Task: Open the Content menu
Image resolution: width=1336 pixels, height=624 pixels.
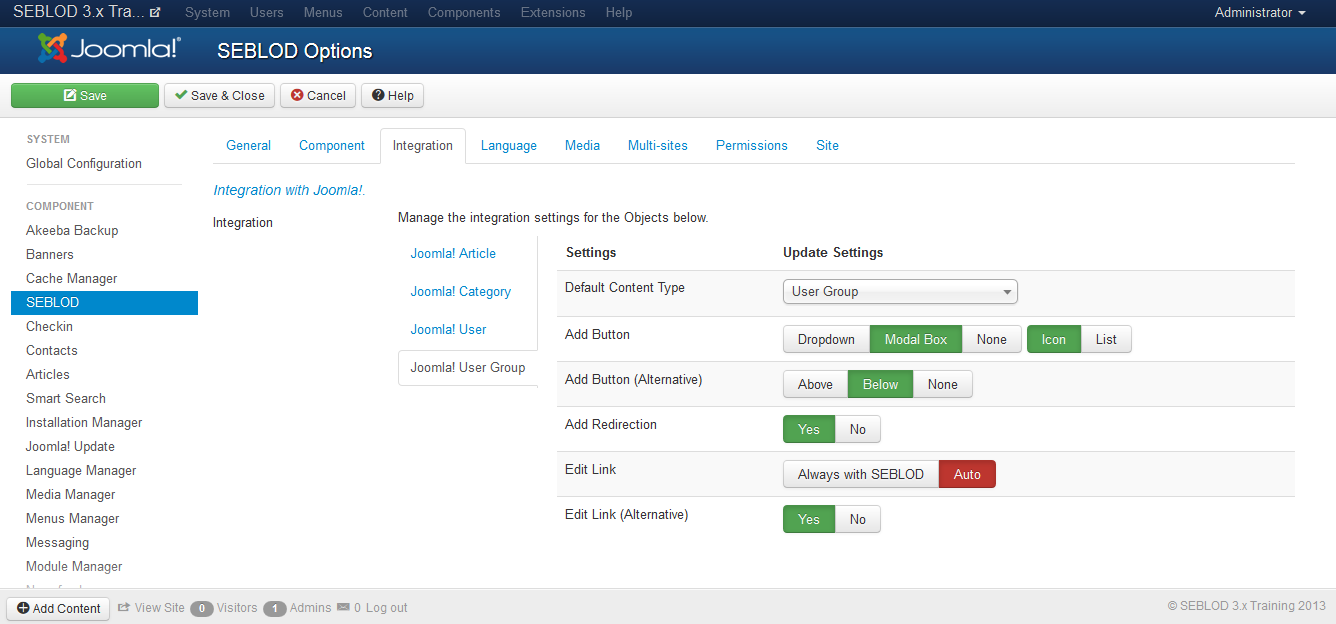Action: point(385,13)
